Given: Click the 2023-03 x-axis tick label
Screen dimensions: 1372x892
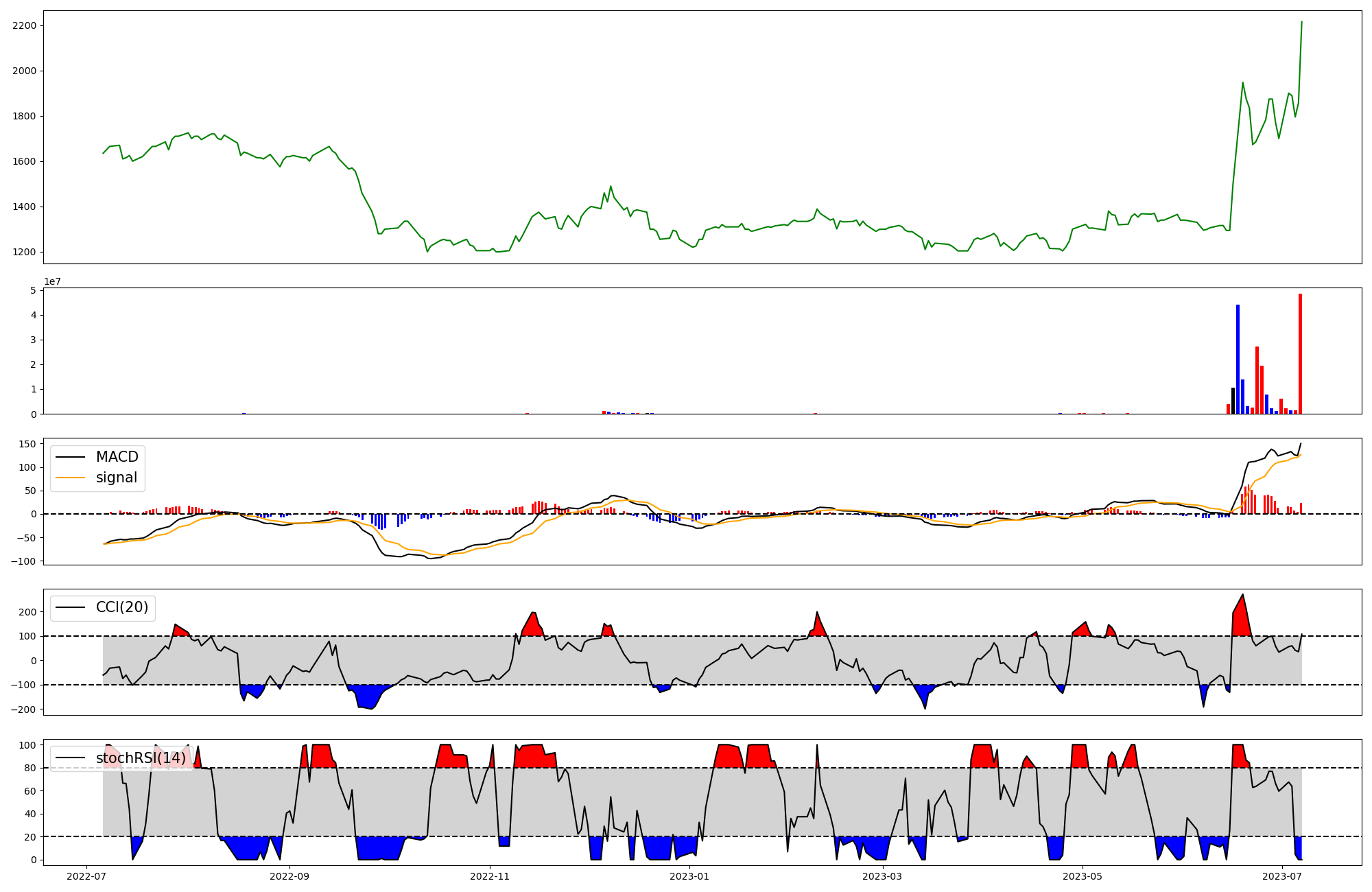Looking at the screenshot, I should click(882, 876).
